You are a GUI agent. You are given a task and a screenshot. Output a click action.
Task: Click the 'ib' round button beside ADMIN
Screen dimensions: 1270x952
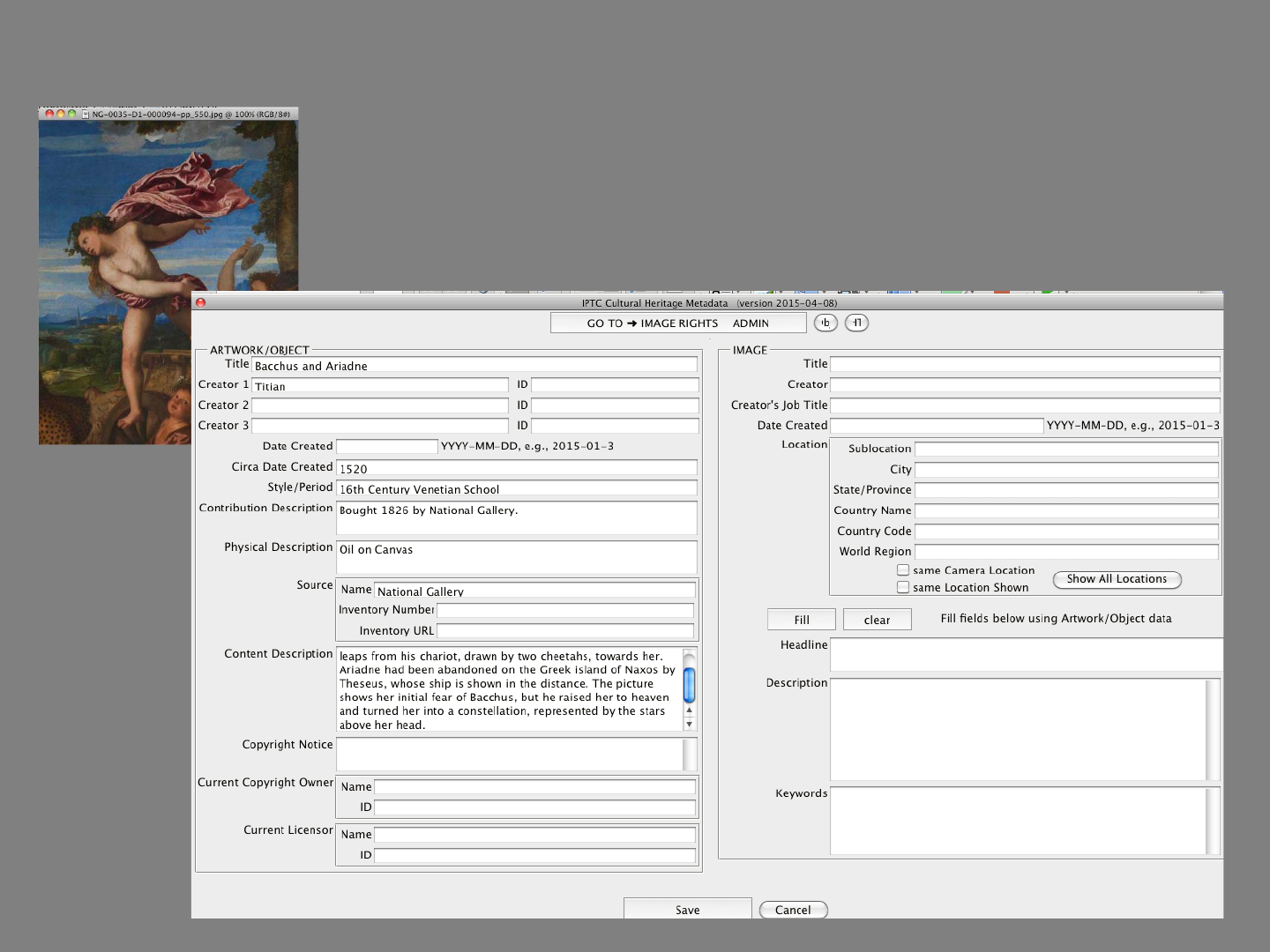825,323
